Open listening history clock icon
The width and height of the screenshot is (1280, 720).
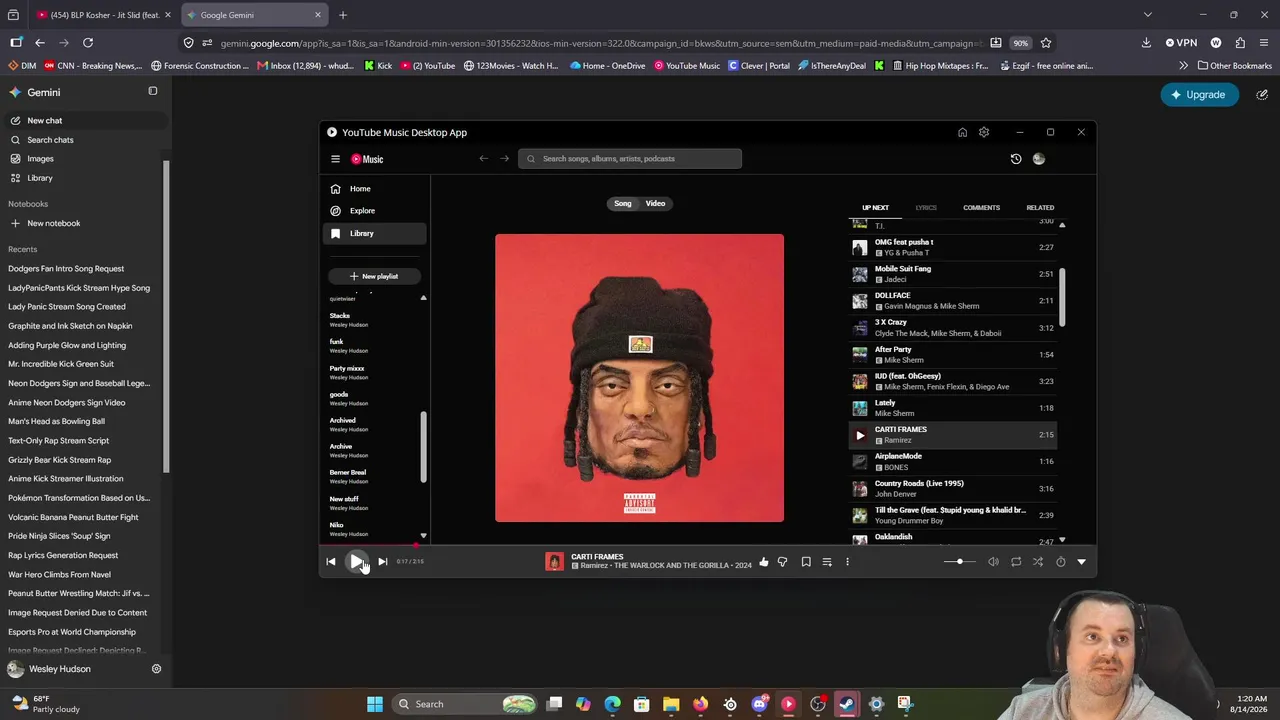click(x=1016, y=159)
